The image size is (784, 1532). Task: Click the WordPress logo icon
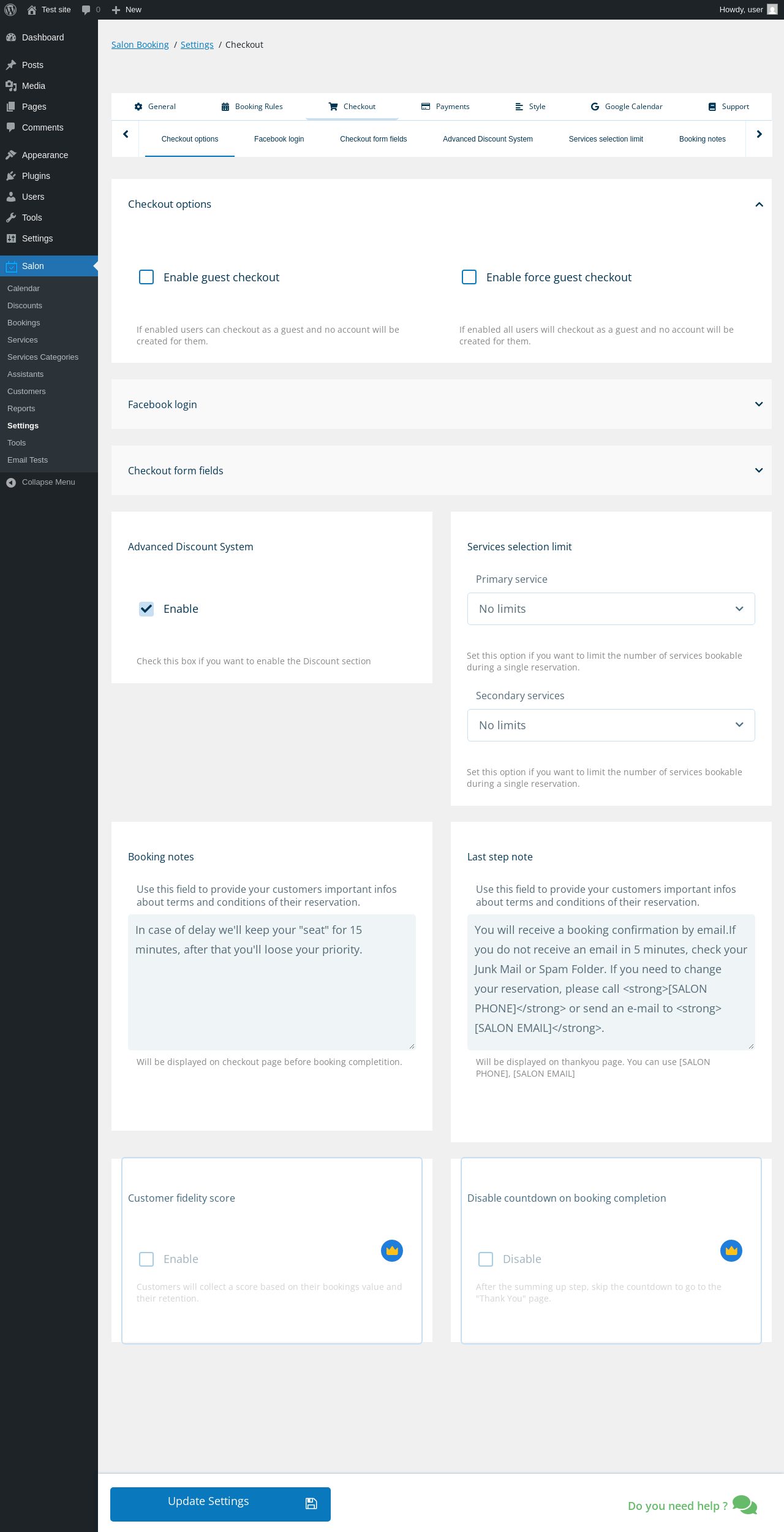point(10,10)
